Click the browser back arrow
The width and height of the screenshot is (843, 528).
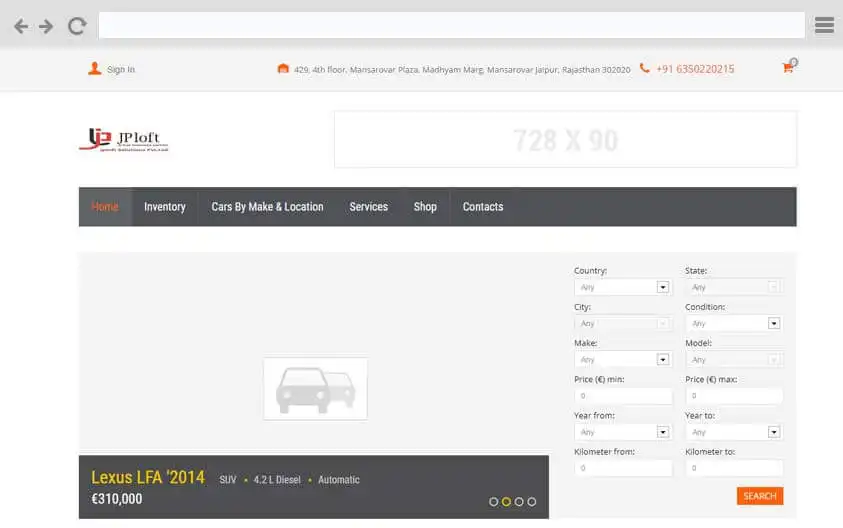(21, 26)
